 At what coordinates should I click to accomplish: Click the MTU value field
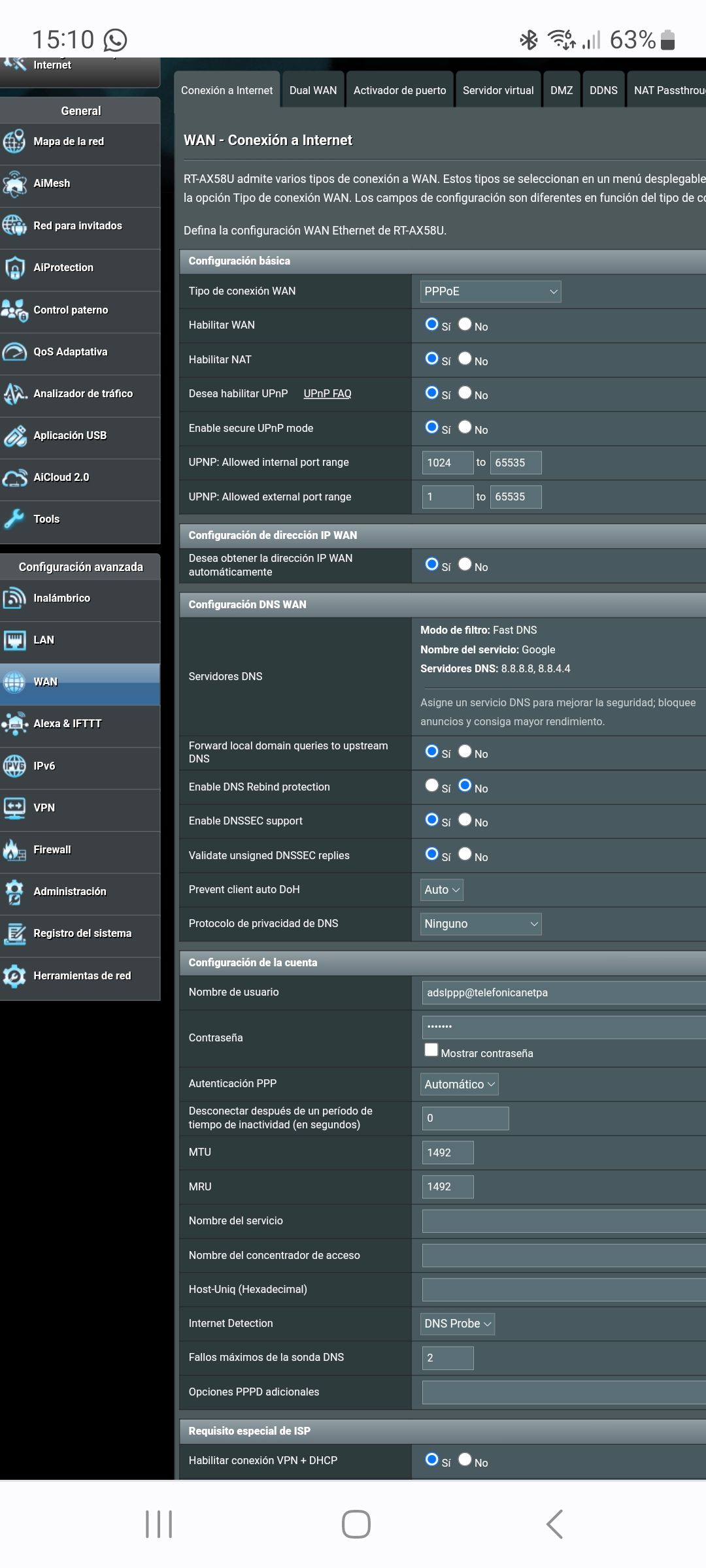click(x=448, y=1152)
